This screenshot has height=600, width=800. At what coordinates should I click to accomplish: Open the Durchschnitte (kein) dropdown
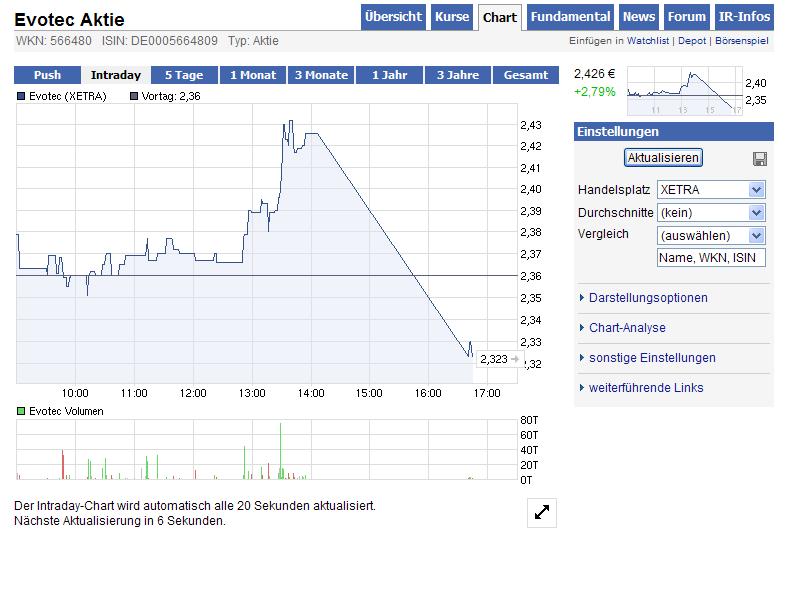pyautogui.click(x=711, y=213)
